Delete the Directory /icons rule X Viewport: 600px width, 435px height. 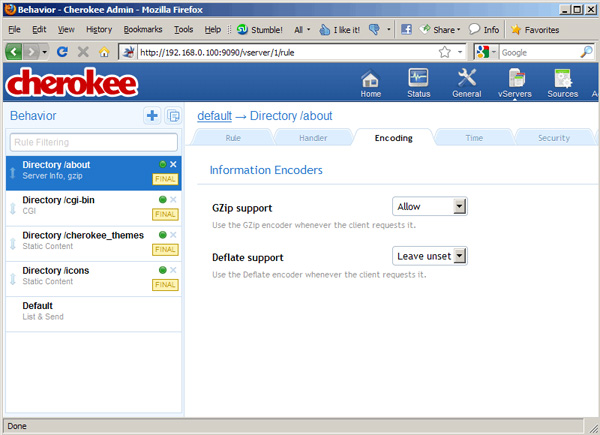(x=173, y=270)
